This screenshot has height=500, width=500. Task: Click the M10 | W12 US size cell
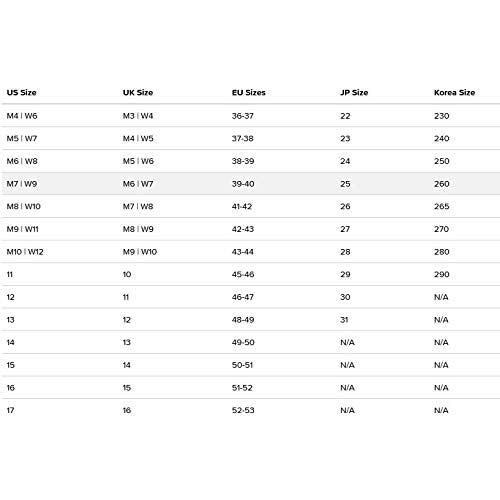(25, 252)
